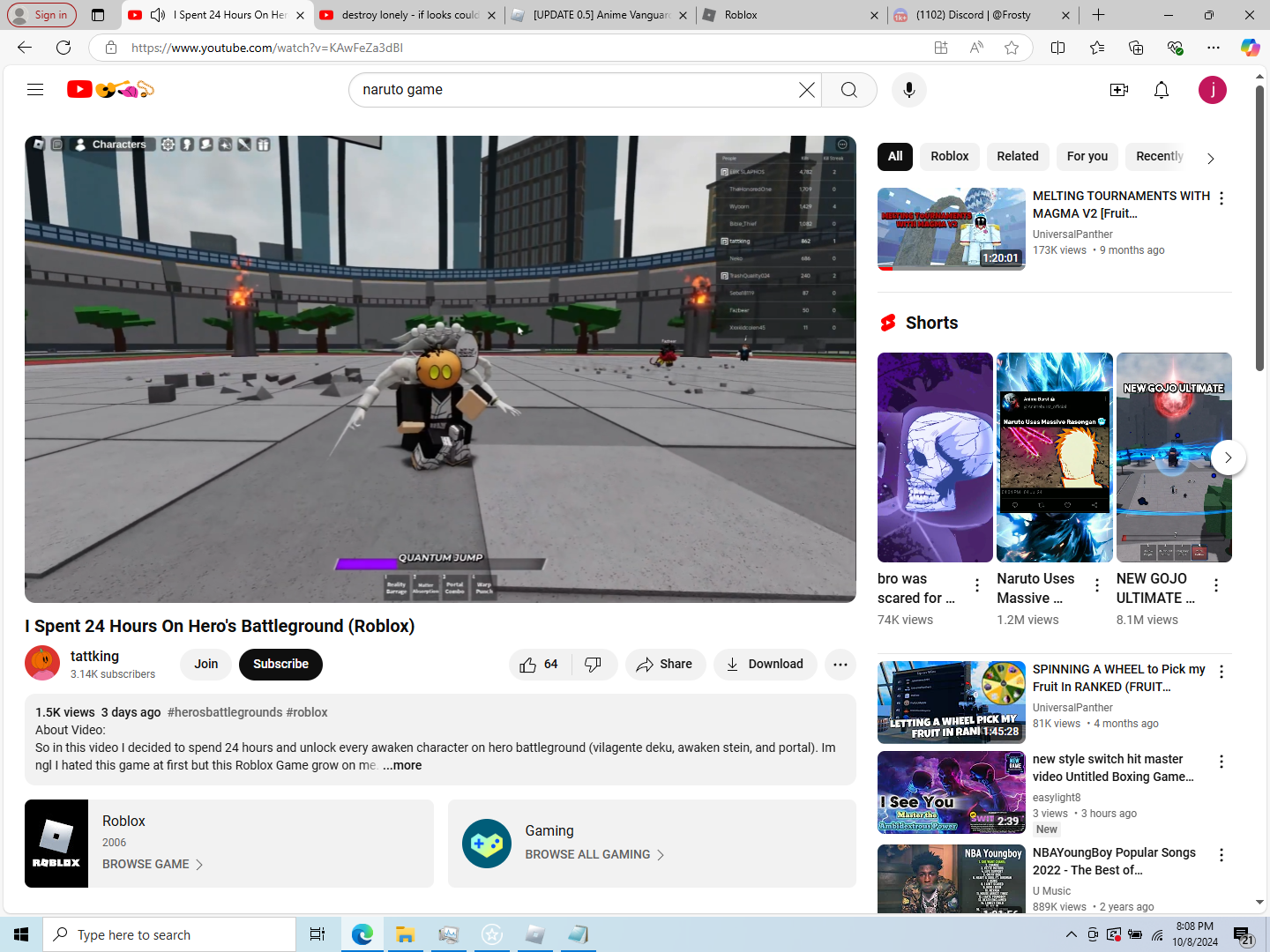Select the Roblox filter chip
The image size is (1270, 952).
point(950,157)
